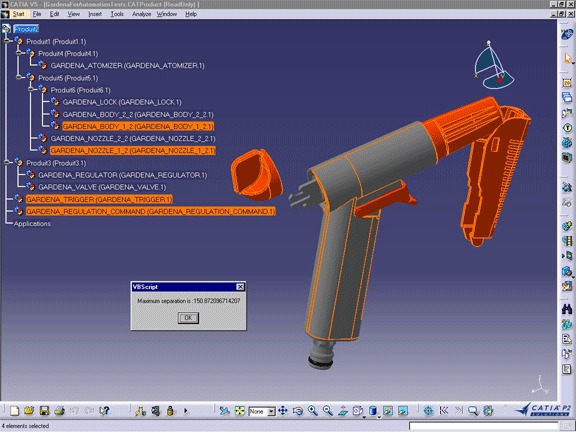Click the workbench icon atop right toolbar
Screen dimensions: 576x432
pyautogui.click(x=567, y=34)
